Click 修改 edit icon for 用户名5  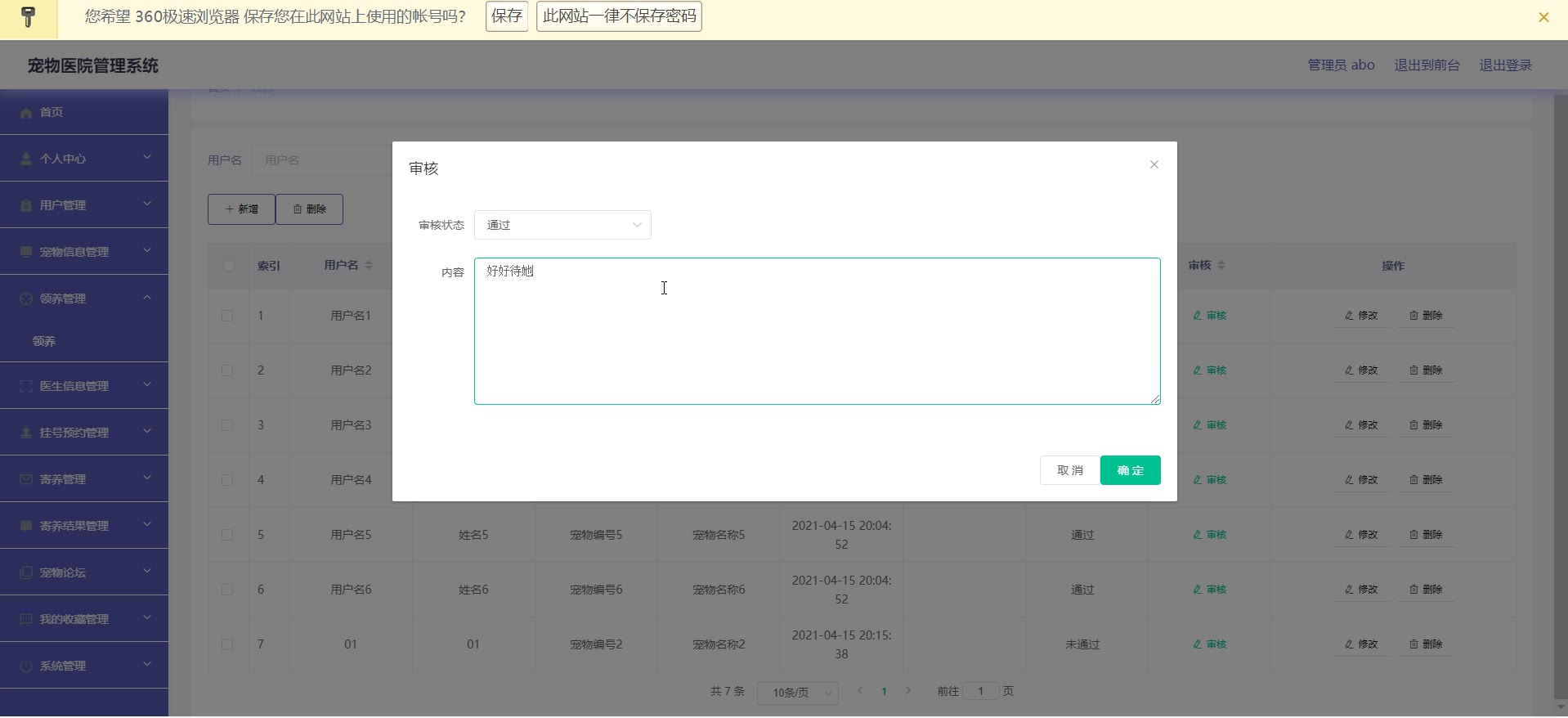click(1349, 535)
